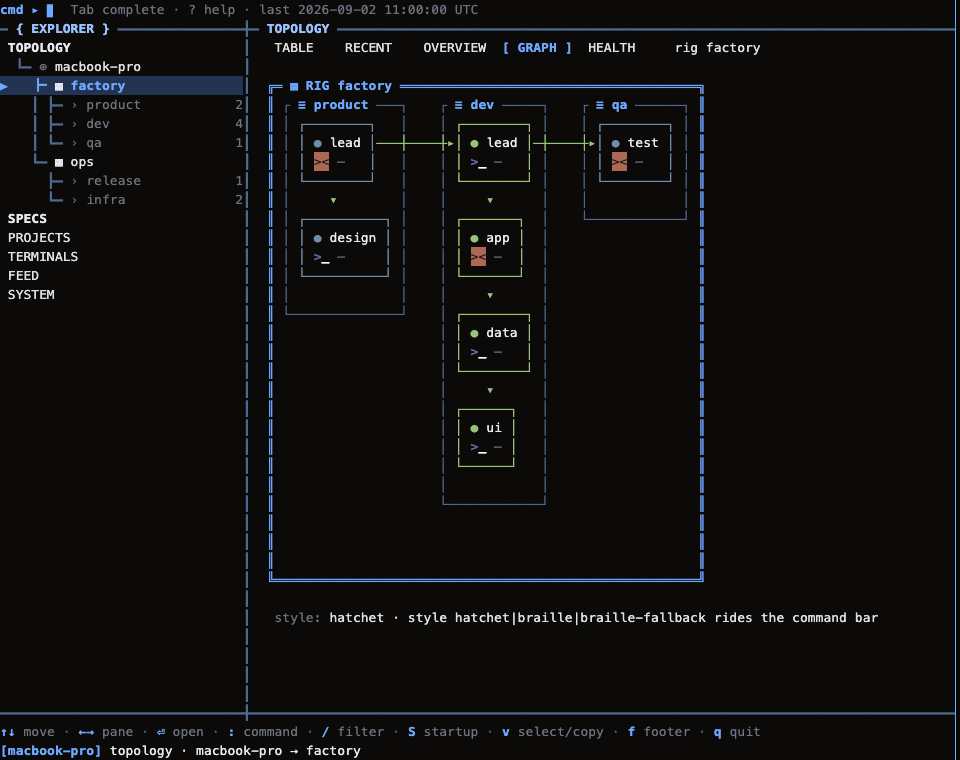Click the square icon beside RIG factory title

click(294, 86)
